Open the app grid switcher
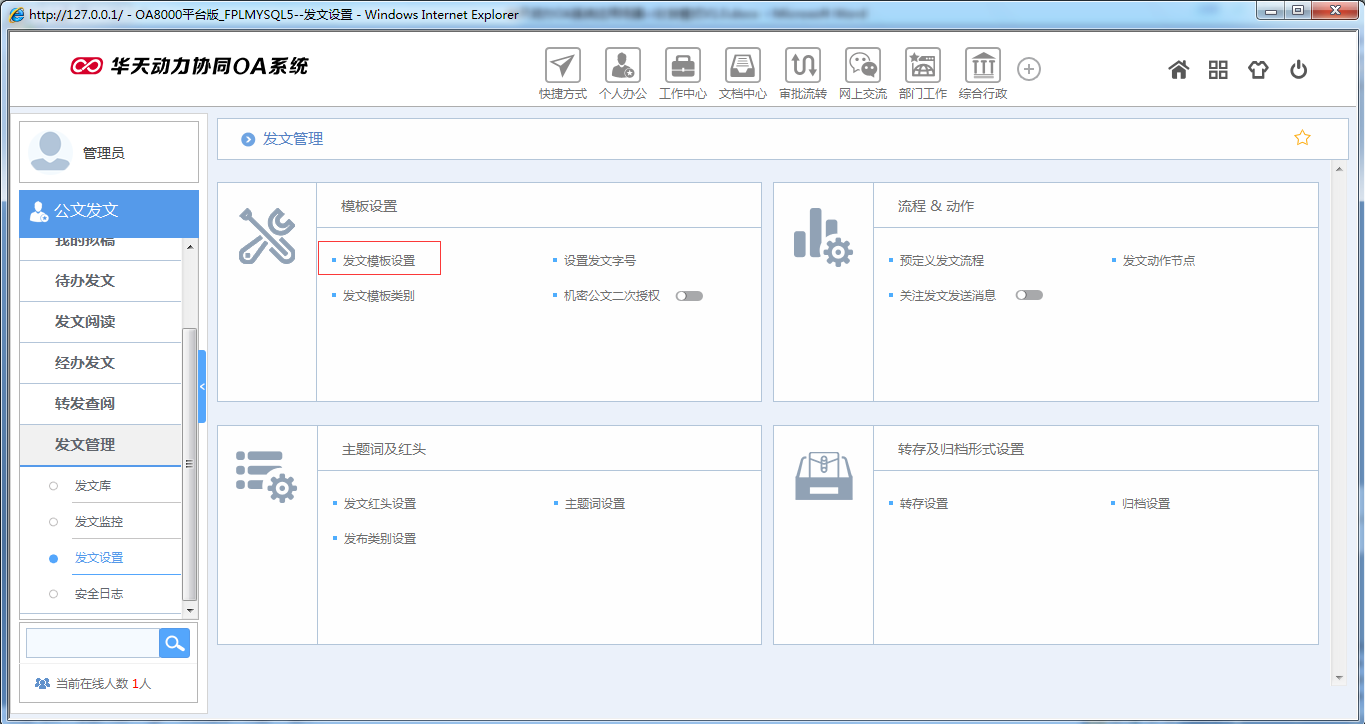1365x724 pixels. click(x=1218, y=68)
